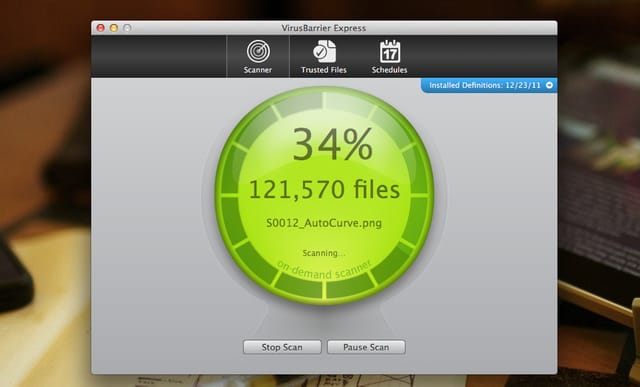Screen dimensions: 640x387
Task: Click the segmented green progress ring top
Action: [324, 100]
